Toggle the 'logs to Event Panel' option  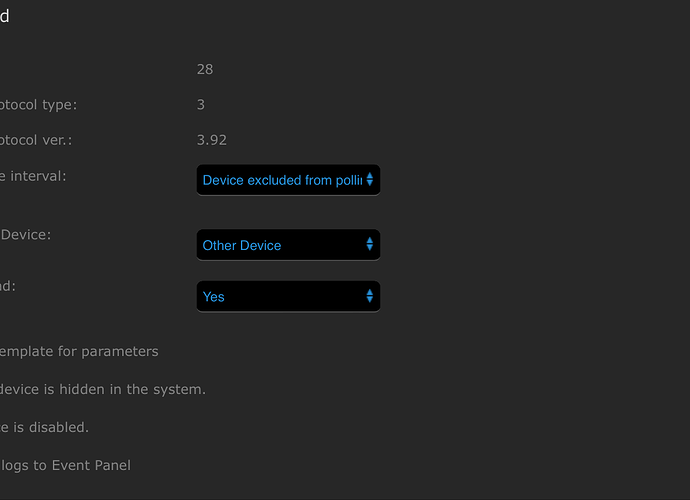tap(65, 465)
